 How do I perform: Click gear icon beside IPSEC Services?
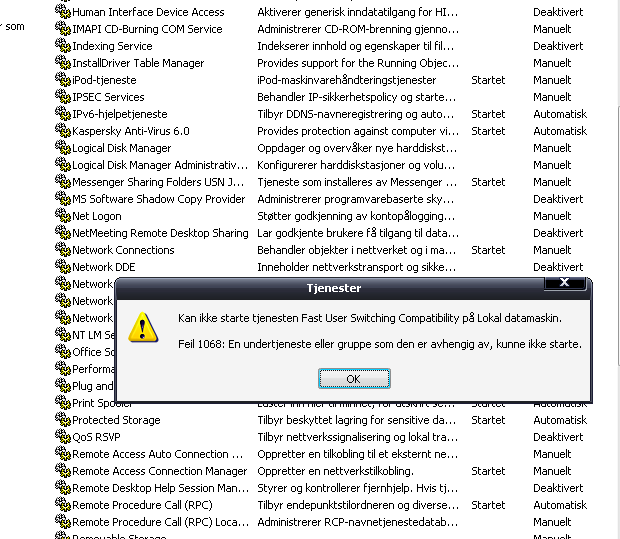(62, 96)
